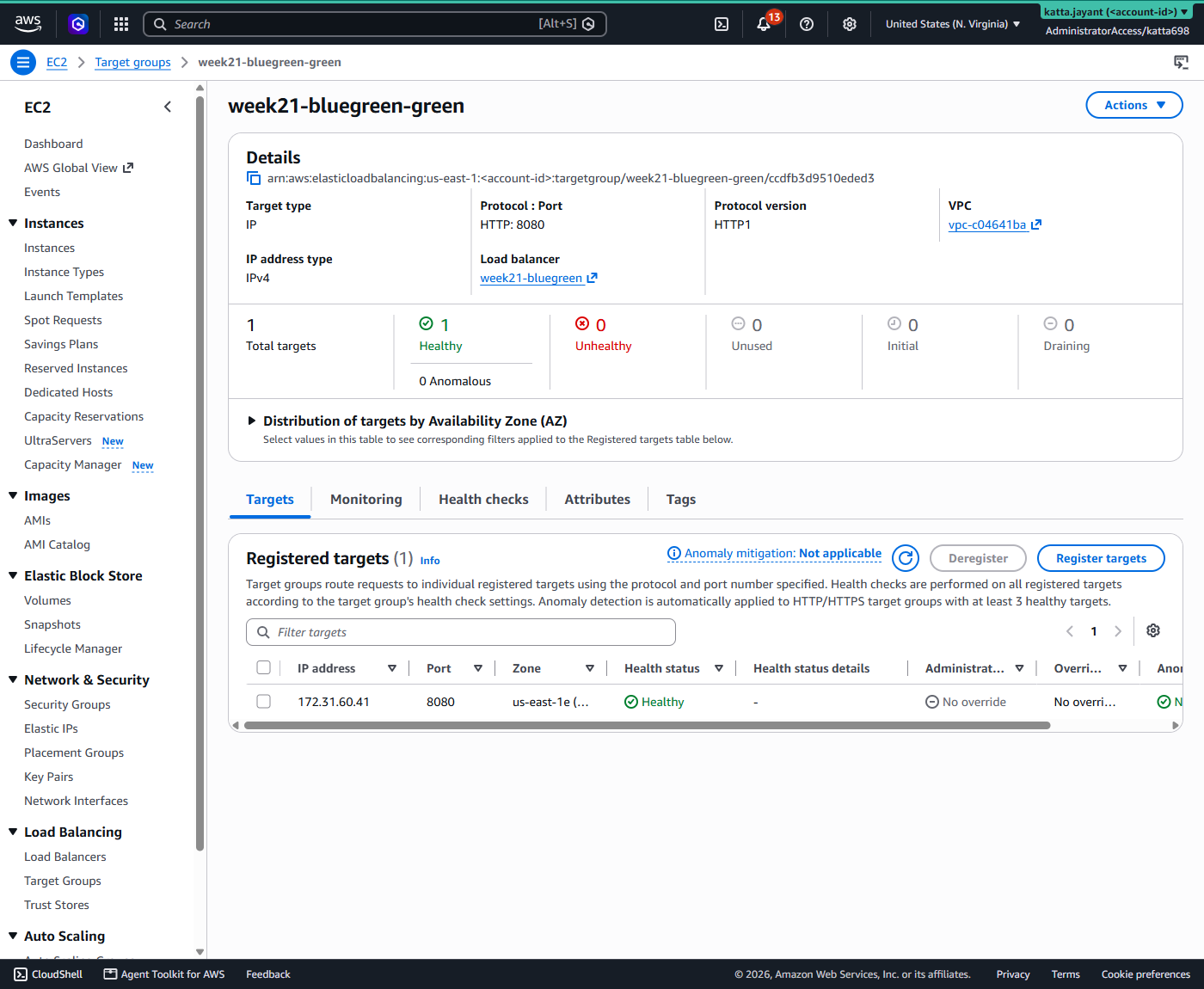Collapse the Images sidebar section
This screenshot has height=989, width=1204.
tap(13, 495)
